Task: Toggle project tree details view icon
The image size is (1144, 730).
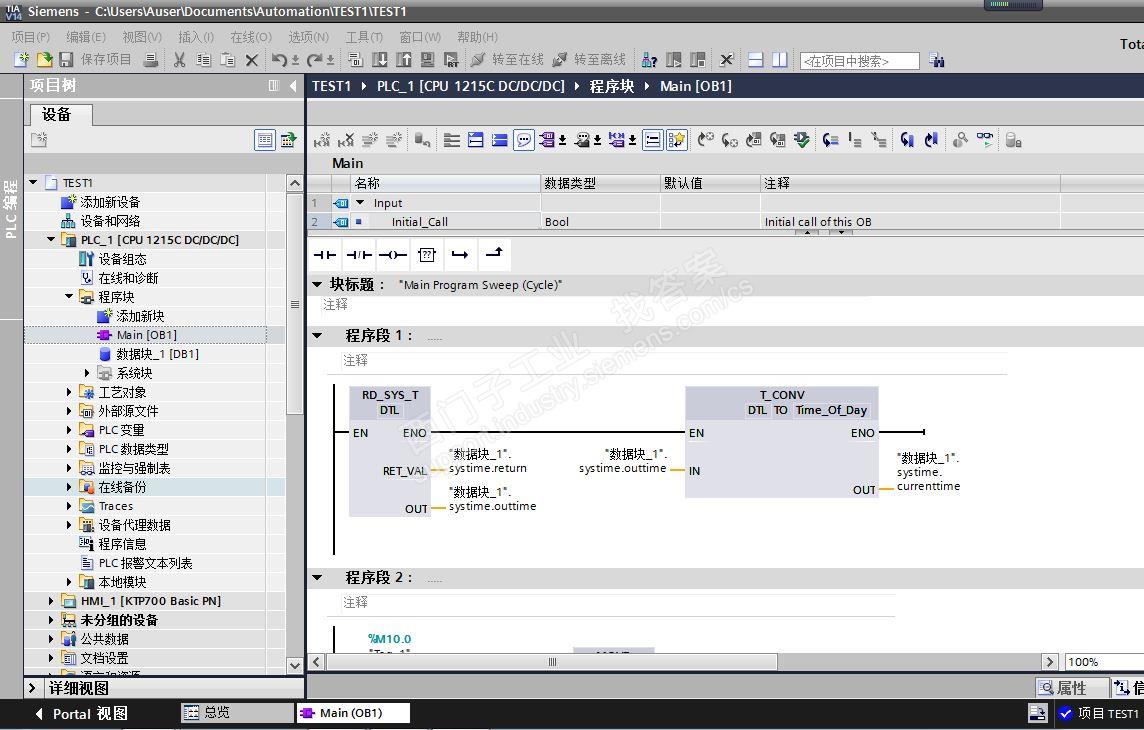Action: (x=265, y=139)
